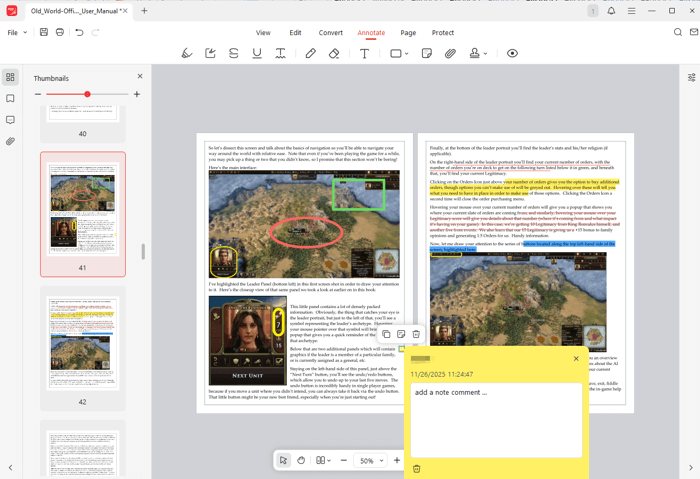Select the Sticky Note tool

[427, 54]
